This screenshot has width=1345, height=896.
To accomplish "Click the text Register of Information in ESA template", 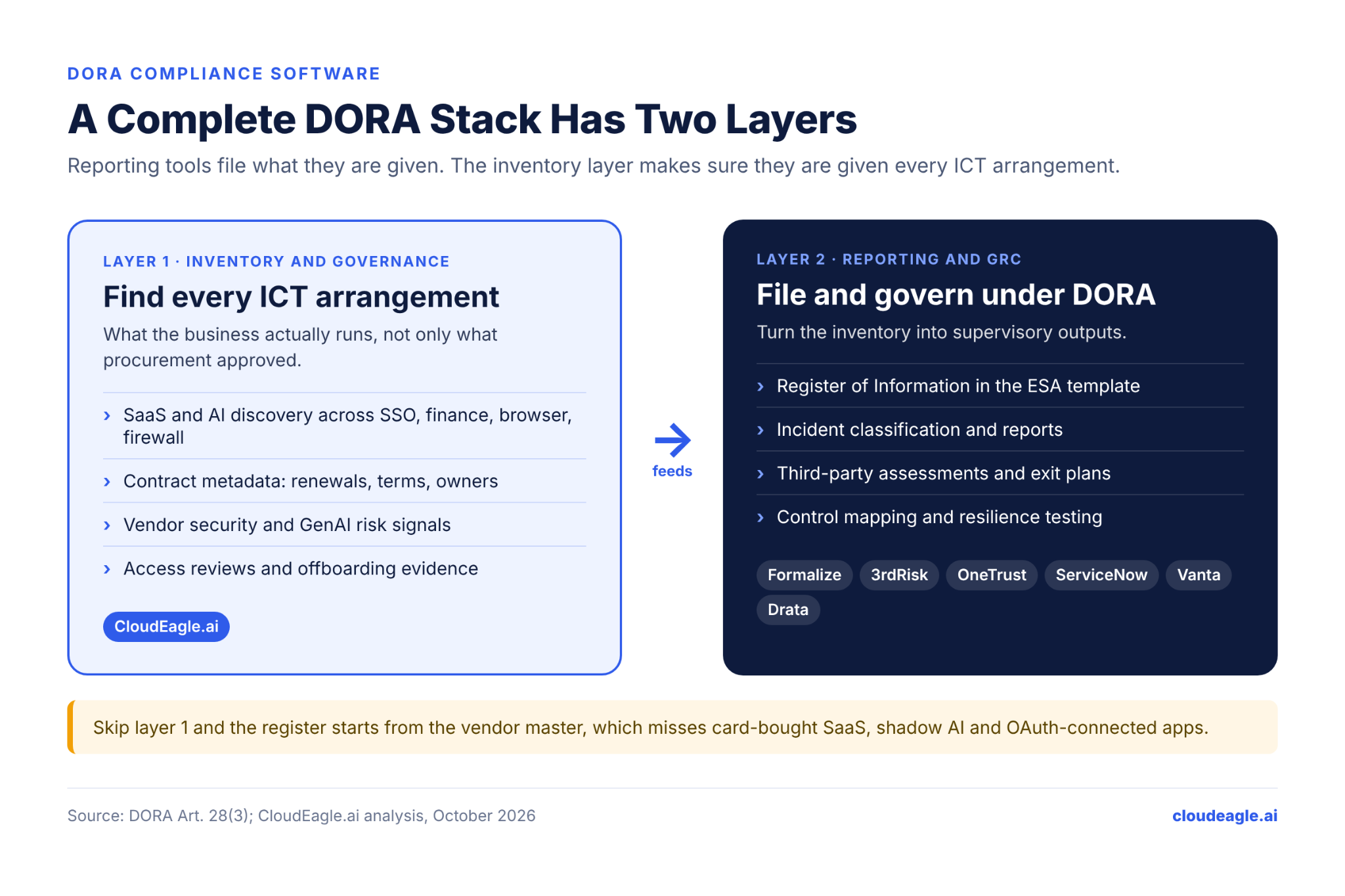I will (958, 386).
